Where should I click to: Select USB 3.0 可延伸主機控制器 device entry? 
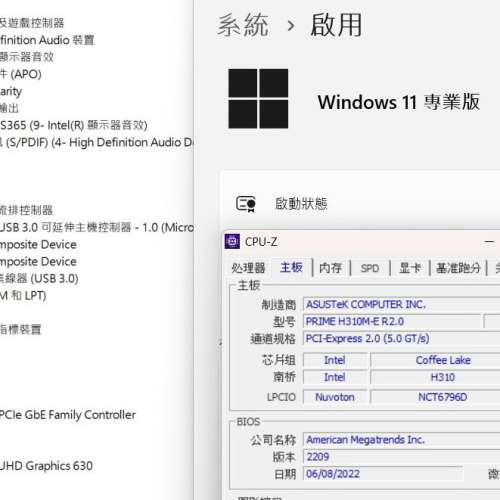97,227
